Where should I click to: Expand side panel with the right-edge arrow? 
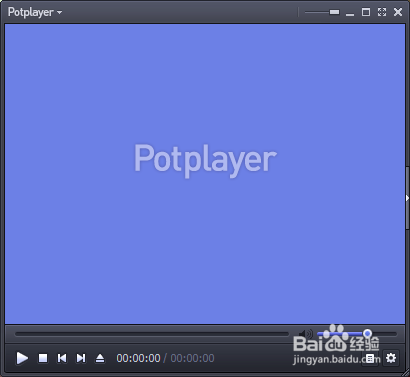[x=407, y=198]
